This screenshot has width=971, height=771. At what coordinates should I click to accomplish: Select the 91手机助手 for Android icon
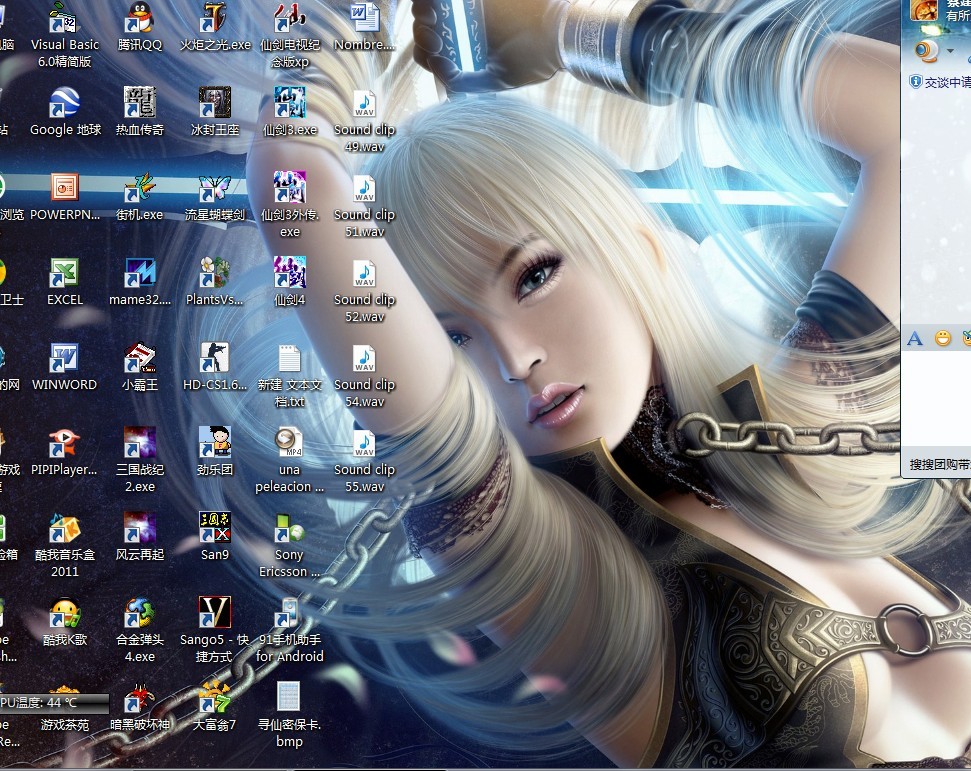[x=289, y=614]
